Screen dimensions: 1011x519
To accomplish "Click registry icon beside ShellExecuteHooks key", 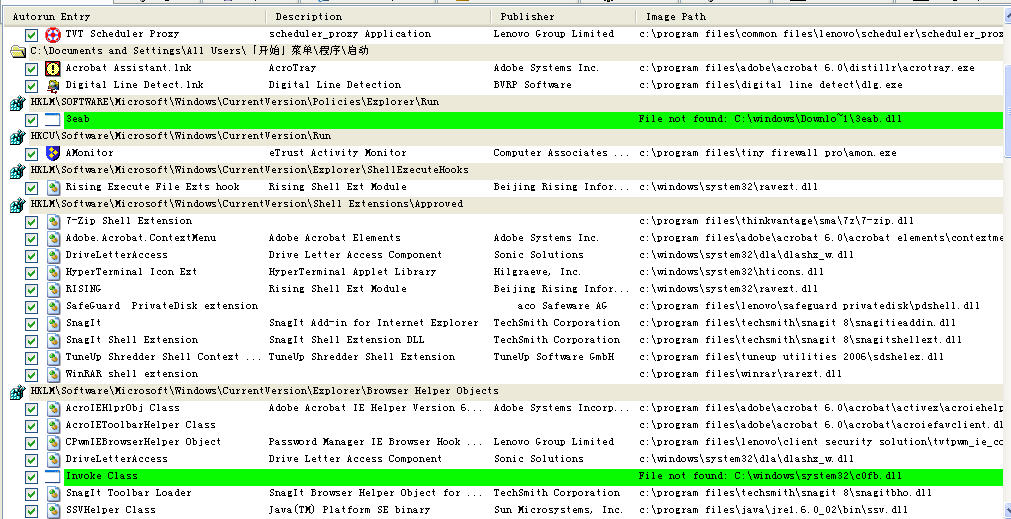I will click(18, 171).
